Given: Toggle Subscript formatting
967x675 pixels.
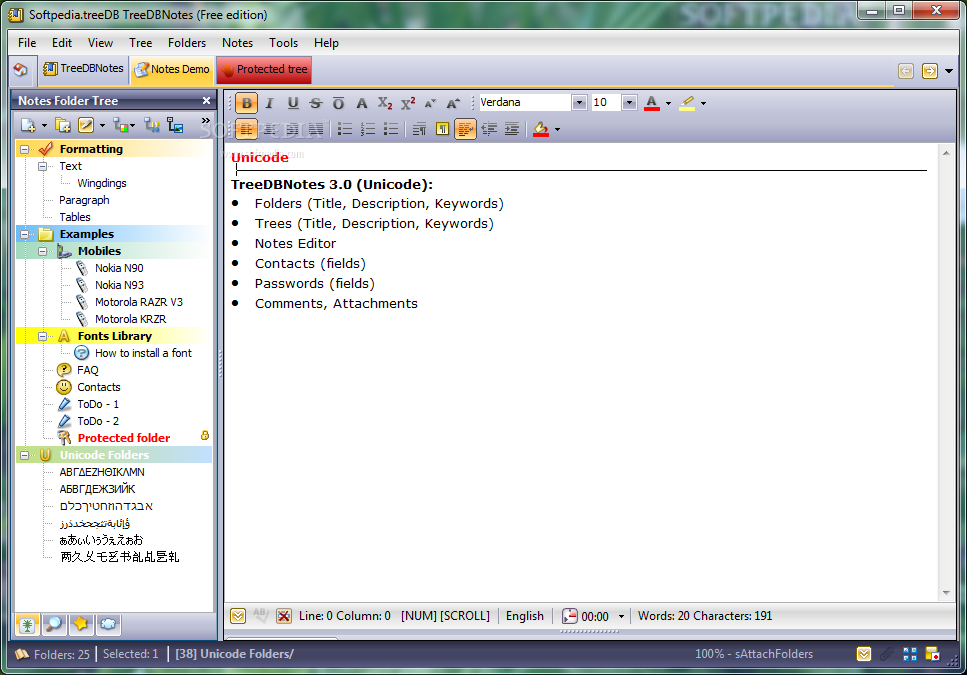Looking at the screenshot, I should [385, 103].
